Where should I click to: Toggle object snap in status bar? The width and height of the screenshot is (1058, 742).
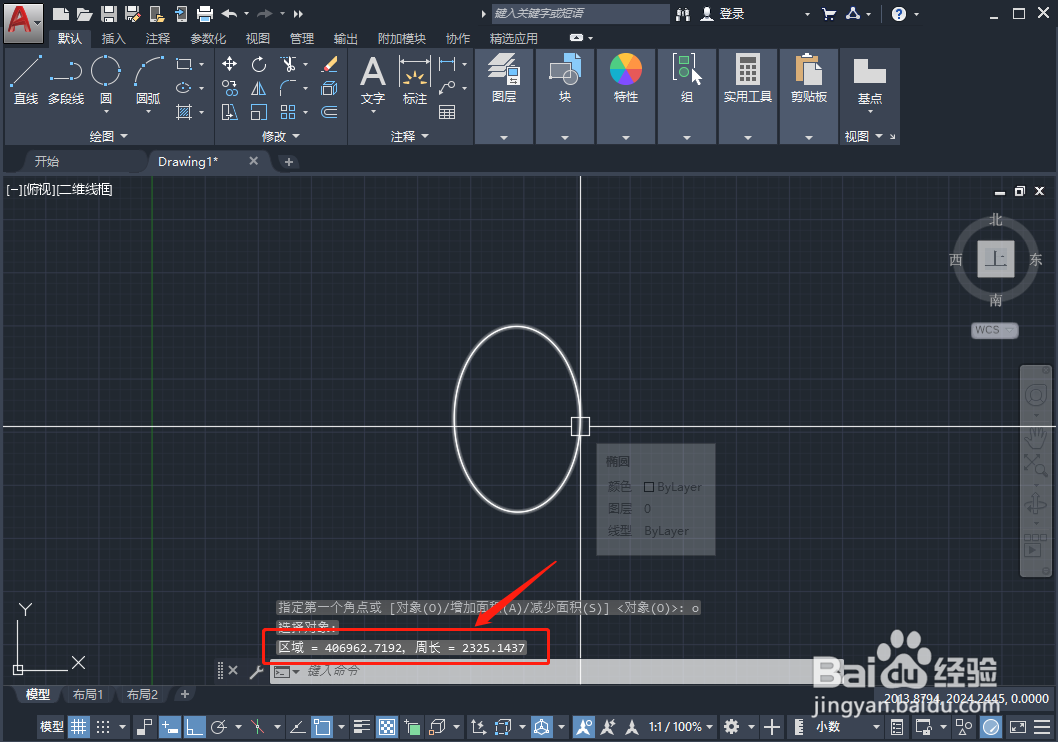[x=323, y=726]
